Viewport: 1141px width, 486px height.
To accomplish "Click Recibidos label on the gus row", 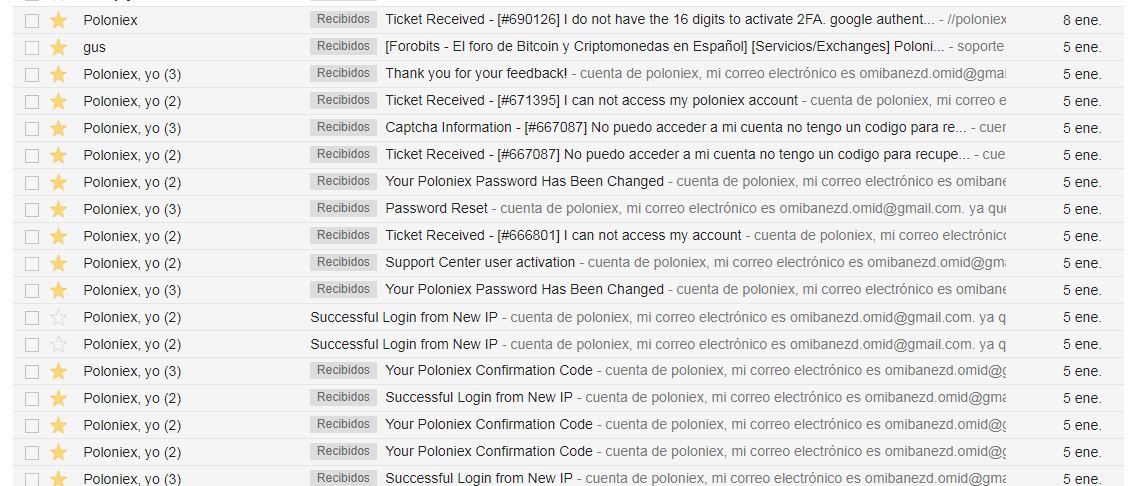I will [343, 46].
